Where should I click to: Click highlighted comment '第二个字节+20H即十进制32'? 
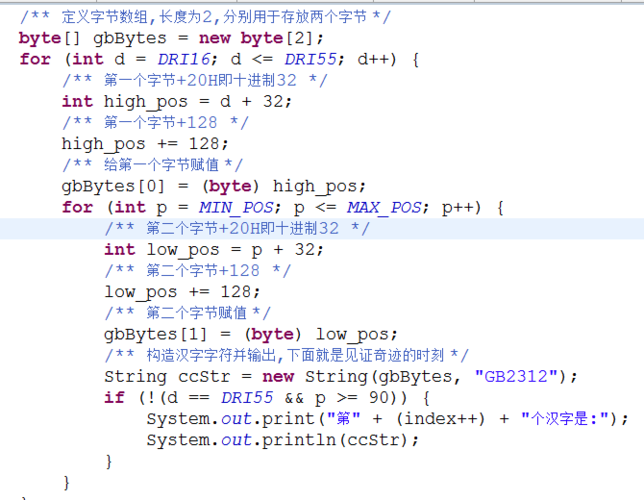click(x=237, y=228)
